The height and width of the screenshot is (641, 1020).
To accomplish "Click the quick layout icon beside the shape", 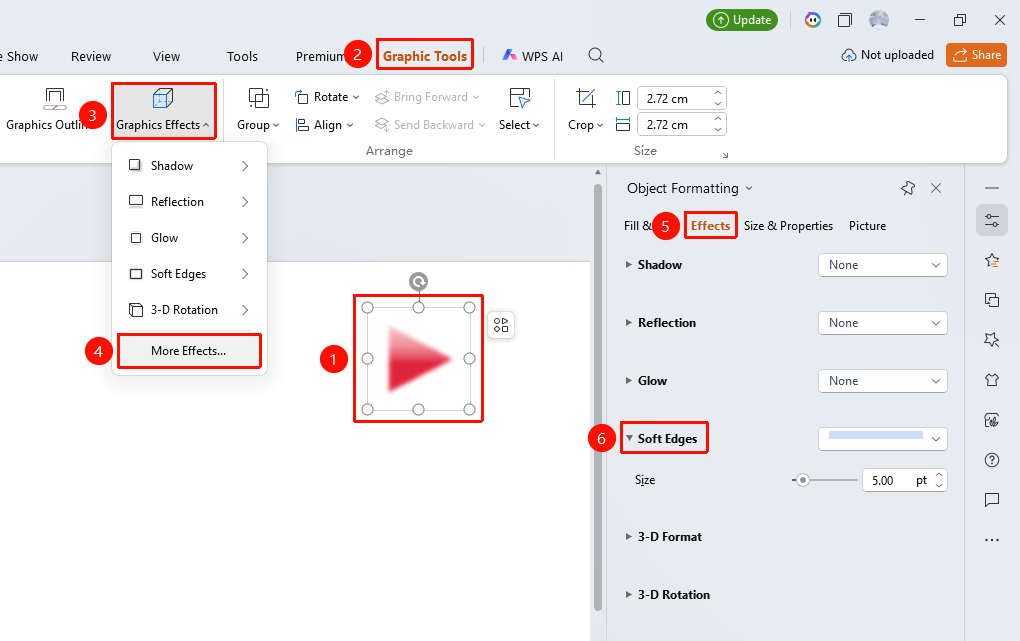I will [501, 325].
